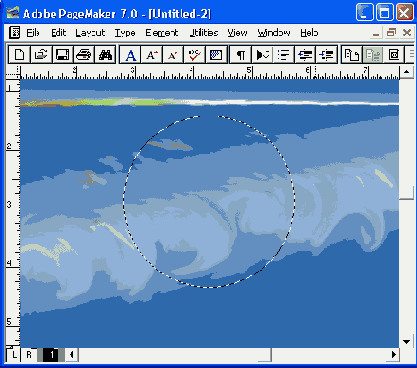Click the horizontal scrollbar right arrow
The image size is (417, 368).
(394, 355)
